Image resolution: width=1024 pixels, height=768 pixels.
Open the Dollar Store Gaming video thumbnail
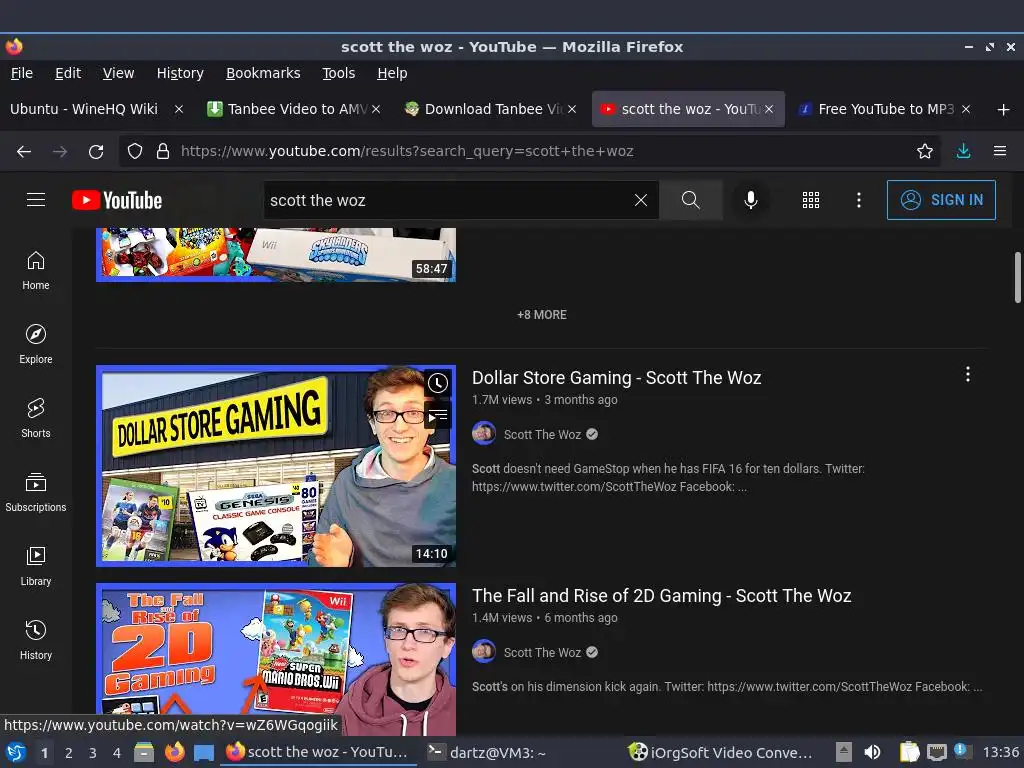(276, 466)
